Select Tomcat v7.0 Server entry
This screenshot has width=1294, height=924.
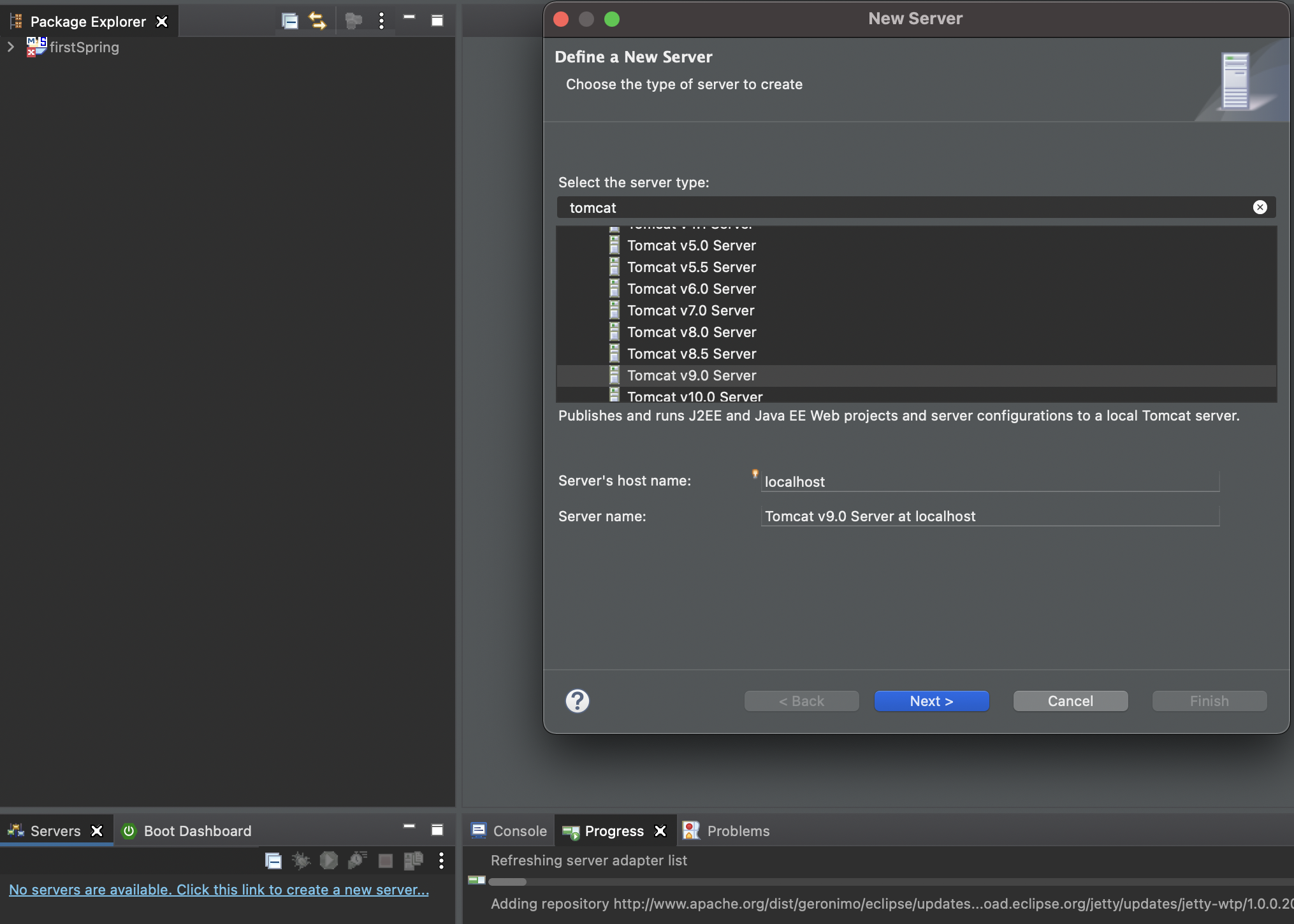coord(690,310)
